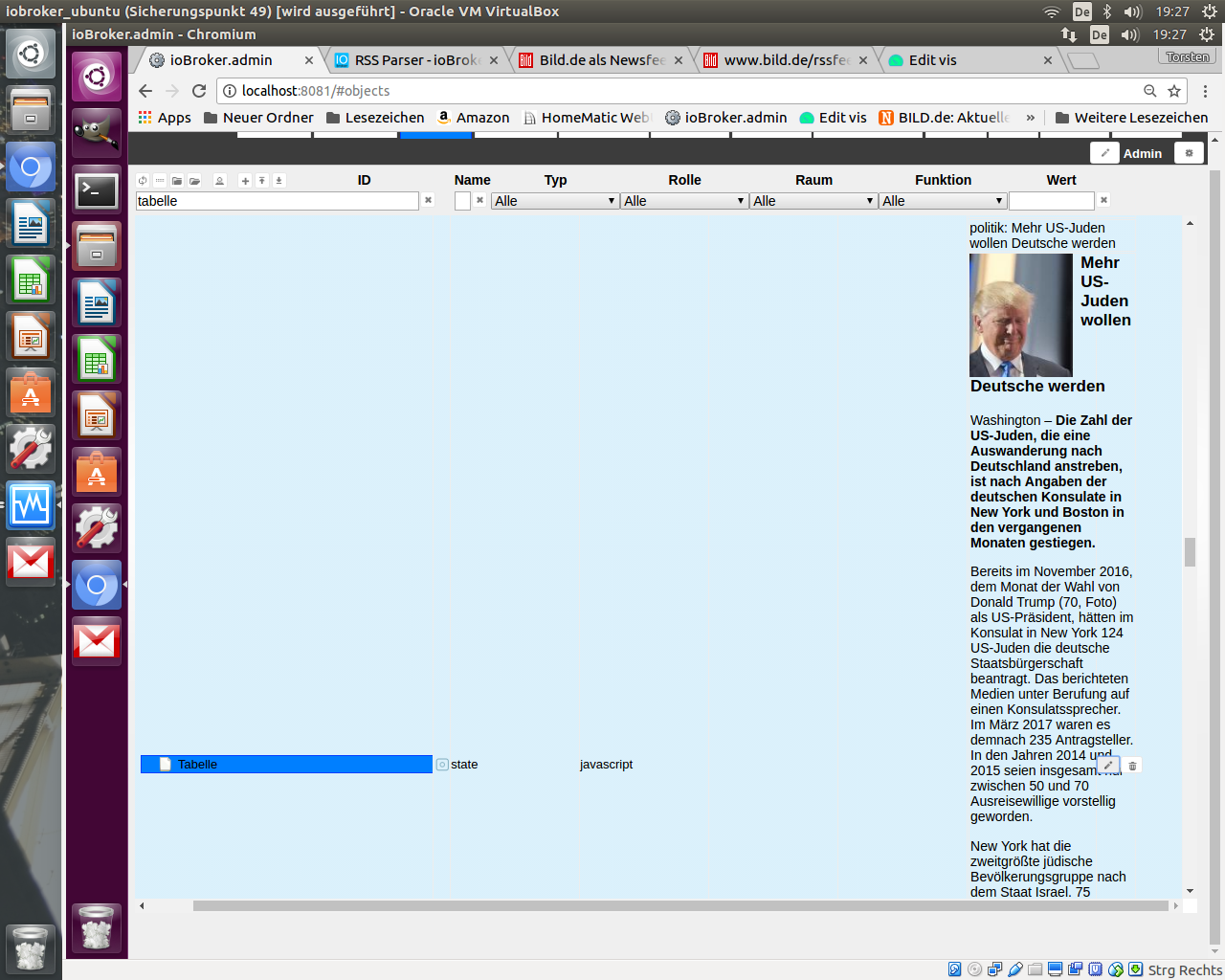Click the Trump article thumbnail image

pos(1021,315)
